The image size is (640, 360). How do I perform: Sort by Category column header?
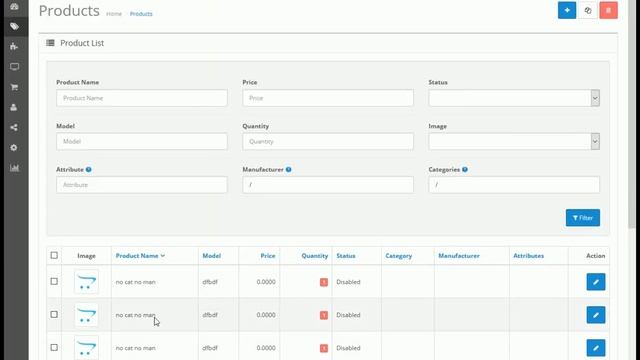click(398, 256)
